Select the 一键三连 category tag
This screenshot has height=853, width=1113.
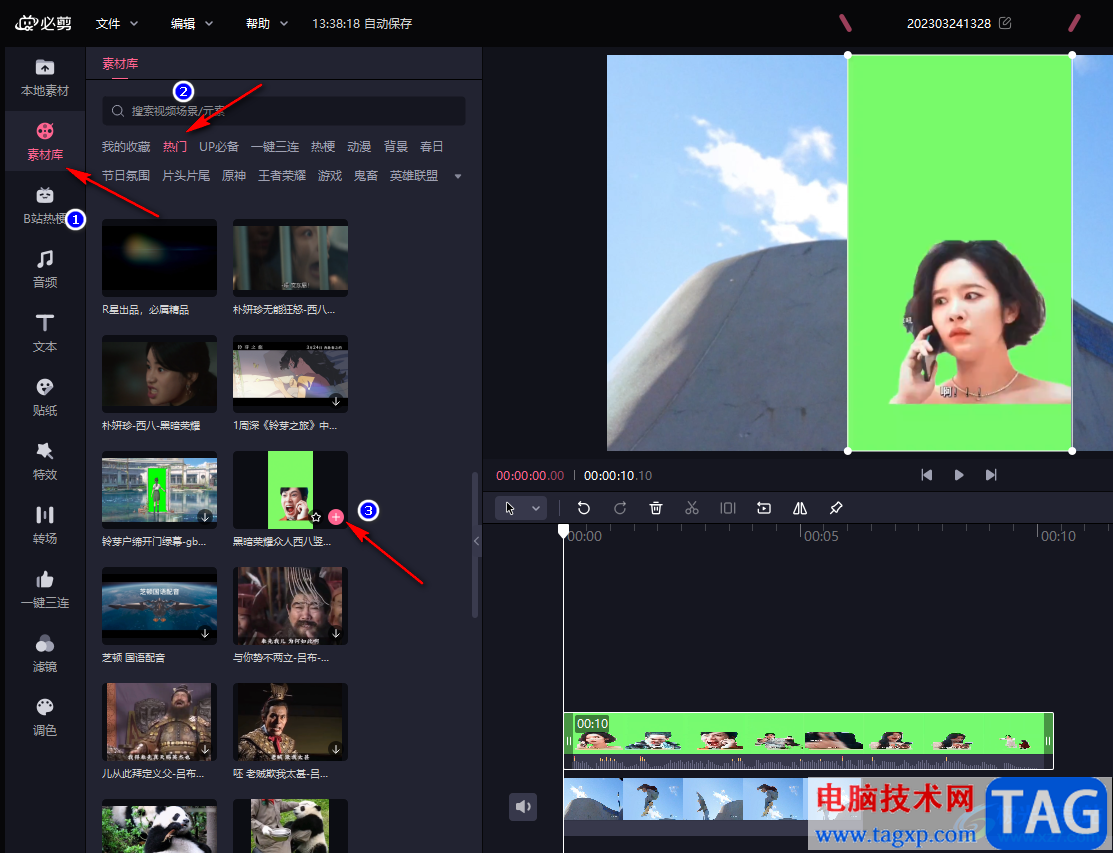tap(275, 146)
